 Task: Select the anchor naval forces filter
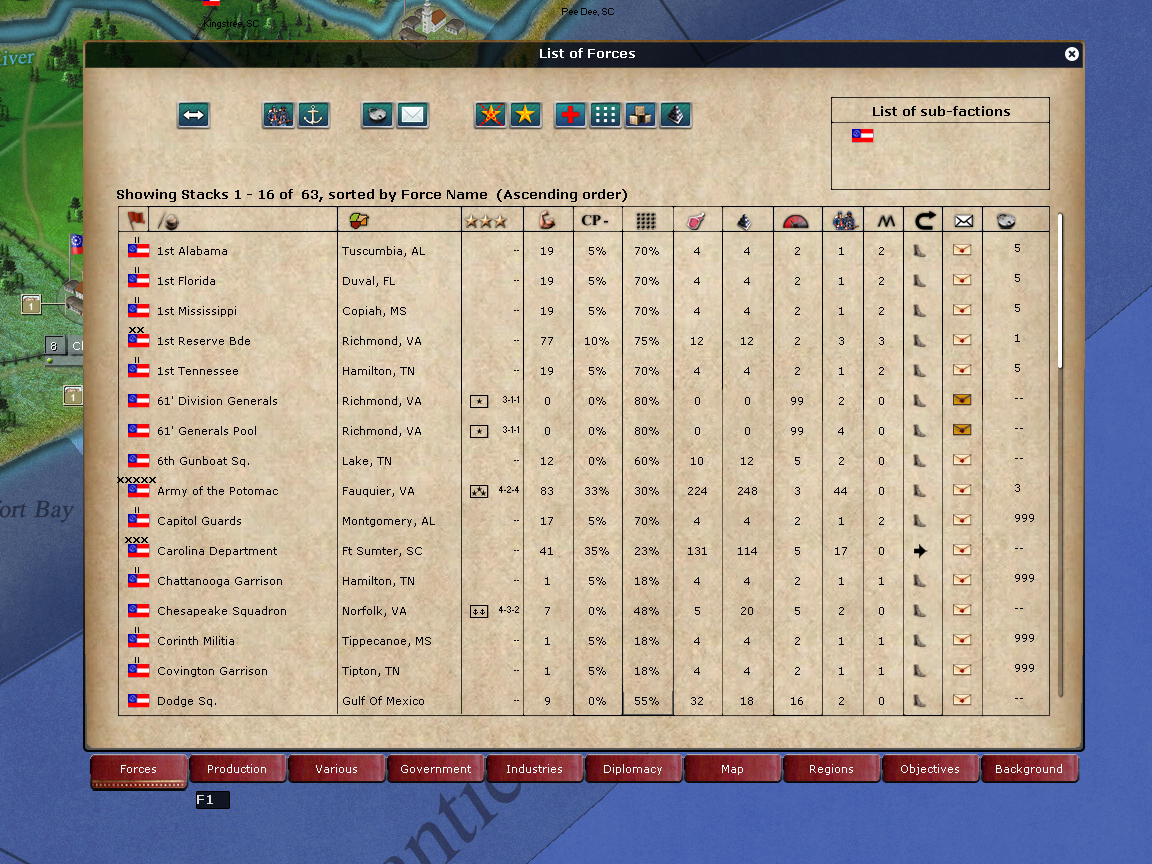click(x=314, y=116)
